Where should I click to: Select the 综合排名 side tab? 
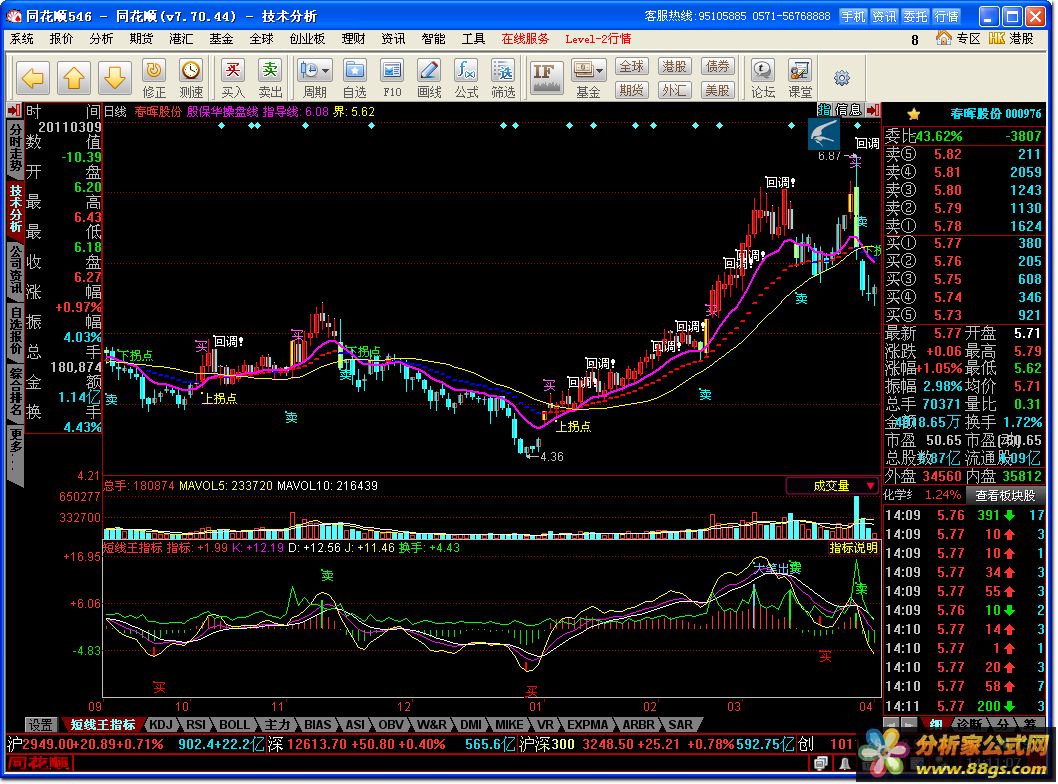point(15,391)
